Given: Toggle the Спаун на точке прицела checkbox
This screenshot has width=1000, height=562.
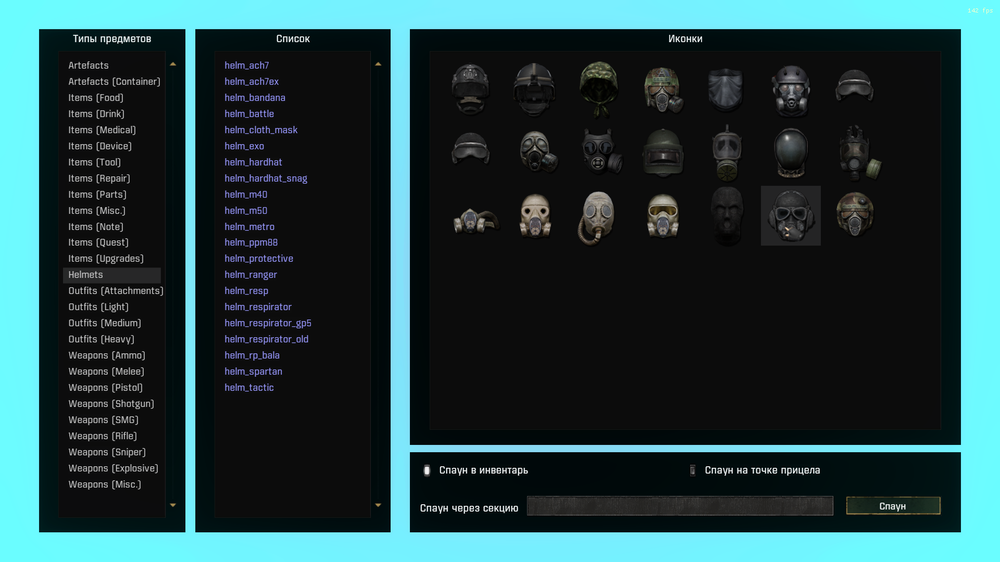Looking at the screenshot, I should [692, 470].
